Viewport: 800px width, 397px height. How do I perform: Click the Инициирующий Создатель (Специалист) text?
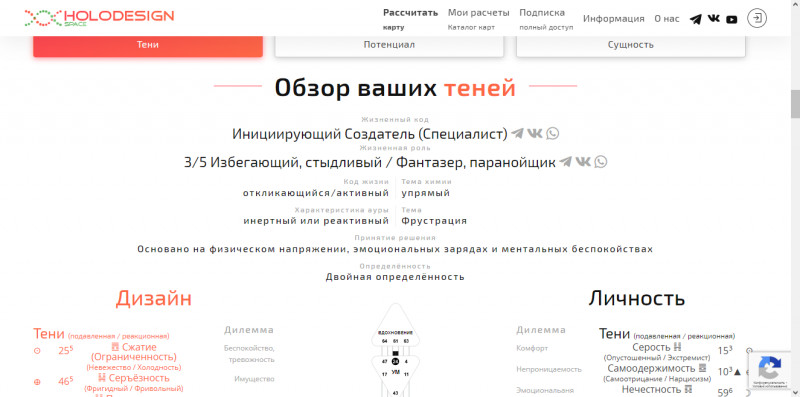tap(370, 134)
